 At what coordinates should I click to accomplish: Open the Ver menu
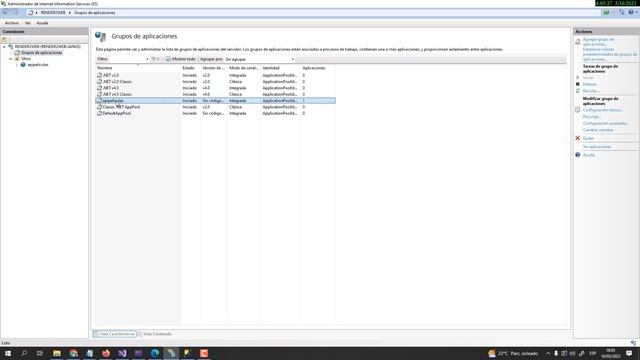click(x=27, y=23)
